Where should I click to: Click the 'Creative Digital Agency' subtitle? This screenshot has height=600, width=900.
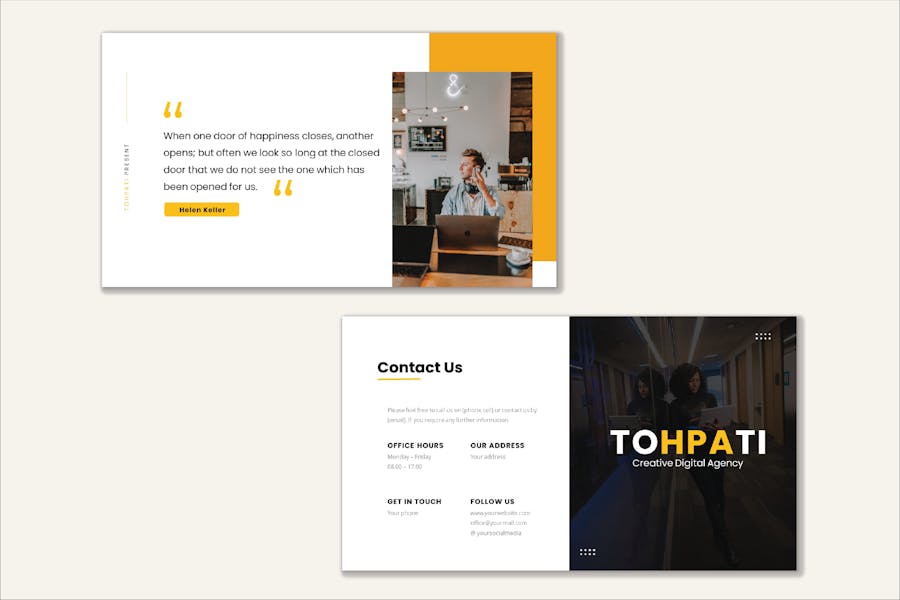coord(688,463)
